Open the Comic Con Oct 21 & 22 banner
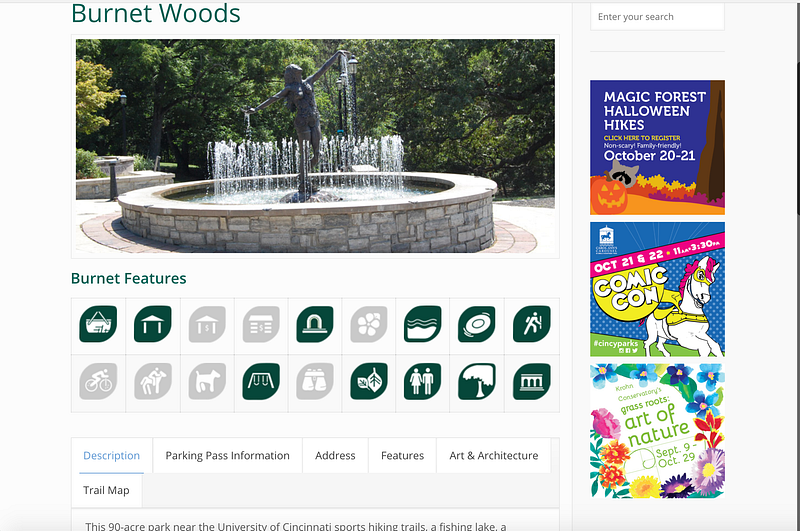This screenshot has height=531, width=800. [x=657, y=289]
